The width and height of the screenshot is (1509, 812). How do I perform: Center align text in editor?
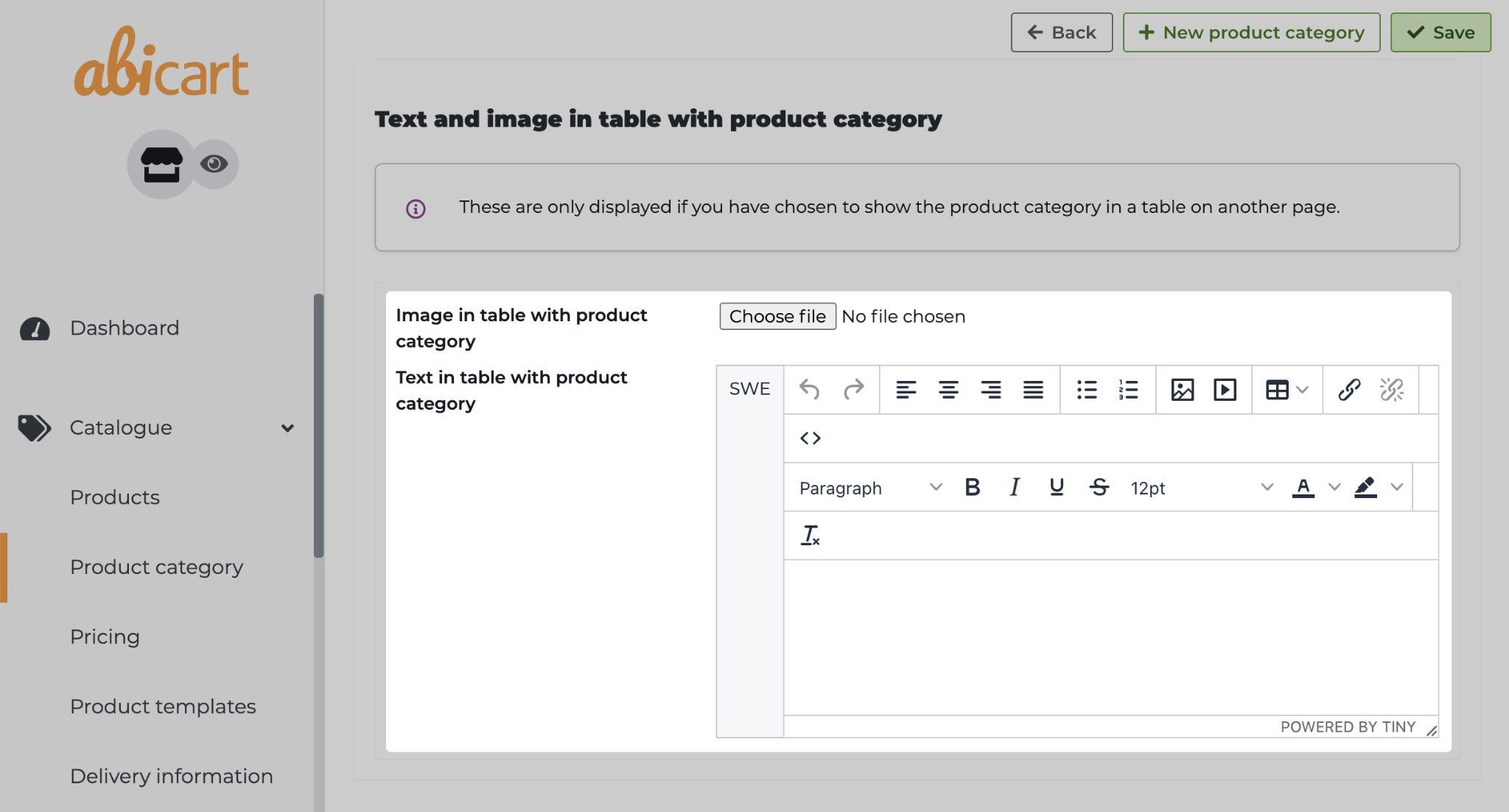[948, 389]
